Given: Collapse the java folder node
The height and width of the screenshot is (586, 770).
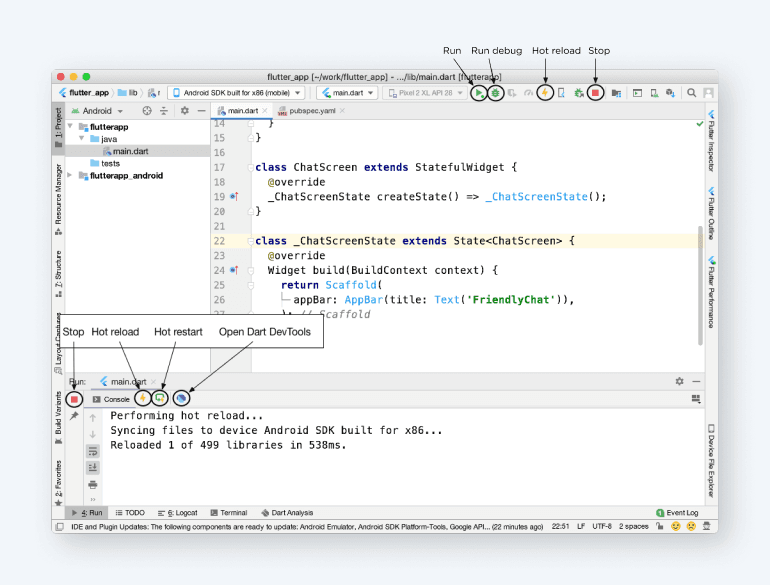Looking at the screenshot, I should tap(82, 139).
